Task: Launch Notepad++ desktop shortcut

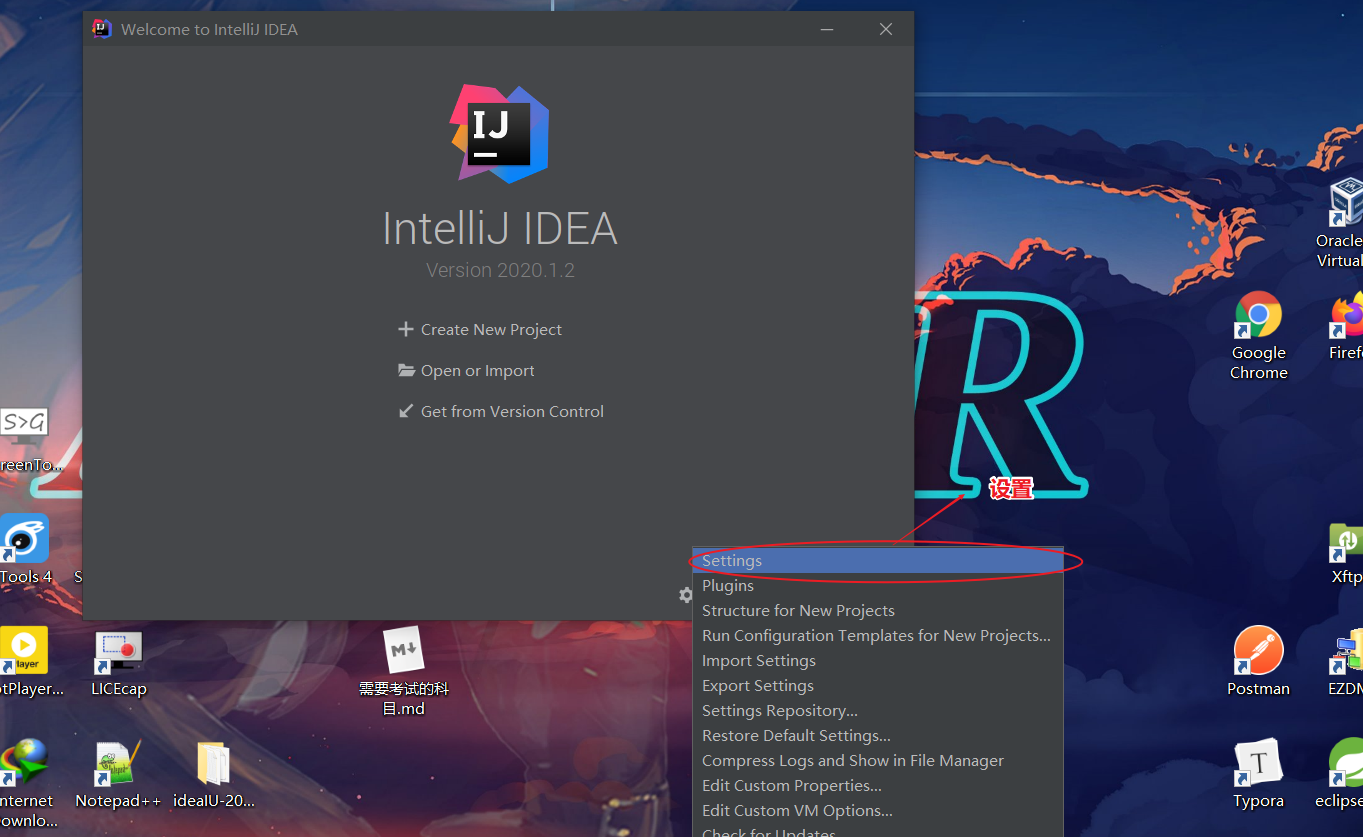Action: click(118, 774)
